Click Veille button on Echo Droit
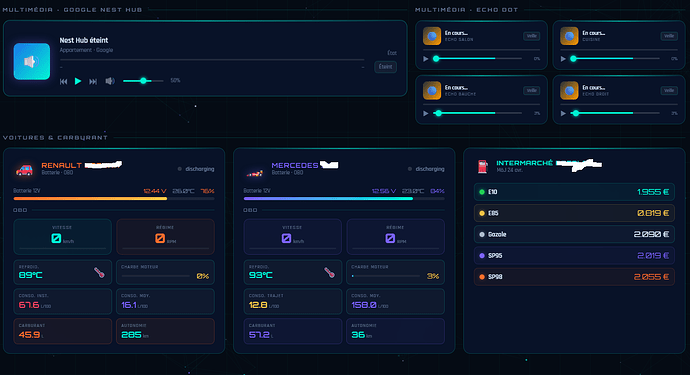 click(x=669, y=91)
